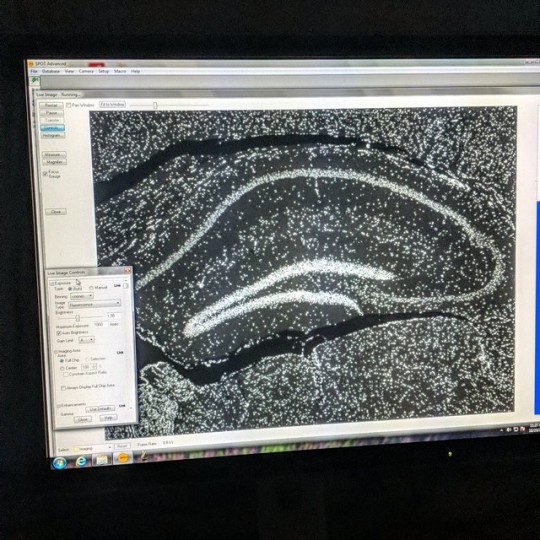
Task: Click the Center percentage stepper
Action: 95,367
